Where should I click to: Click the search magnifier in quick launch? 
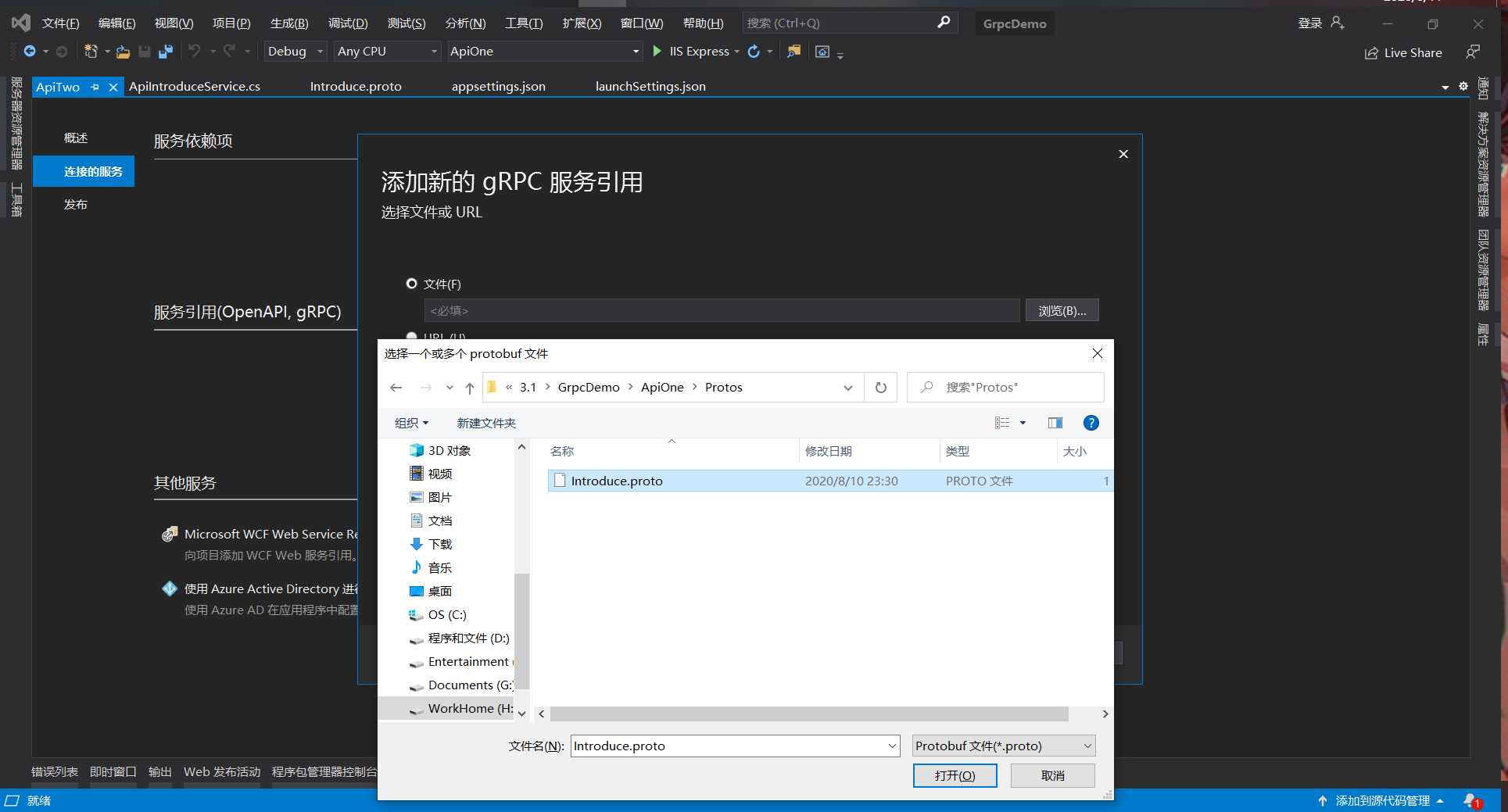click(x=944, y=23)
